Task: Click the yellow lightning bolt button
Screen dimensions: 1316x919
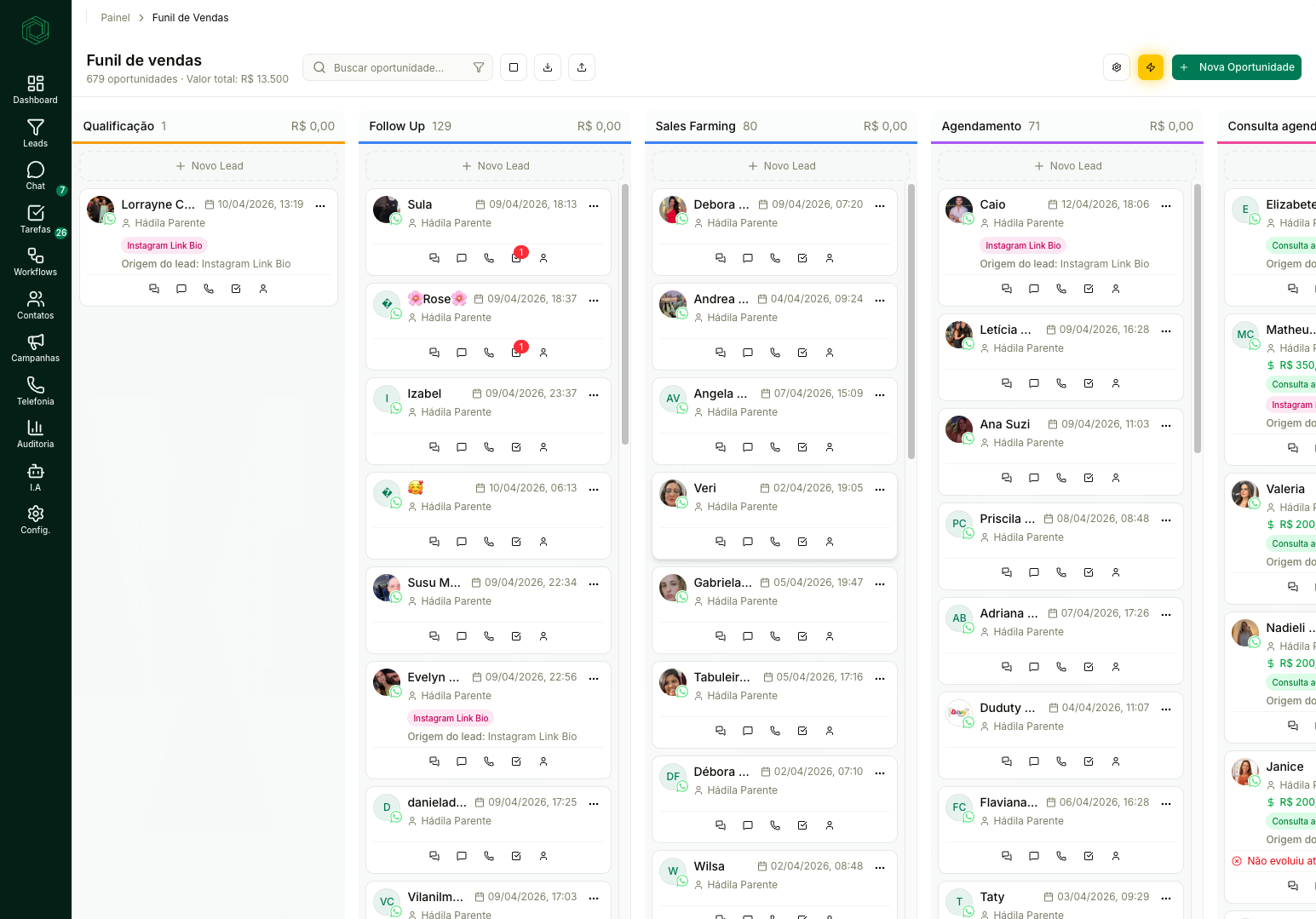Action: tap(1151, 67)
